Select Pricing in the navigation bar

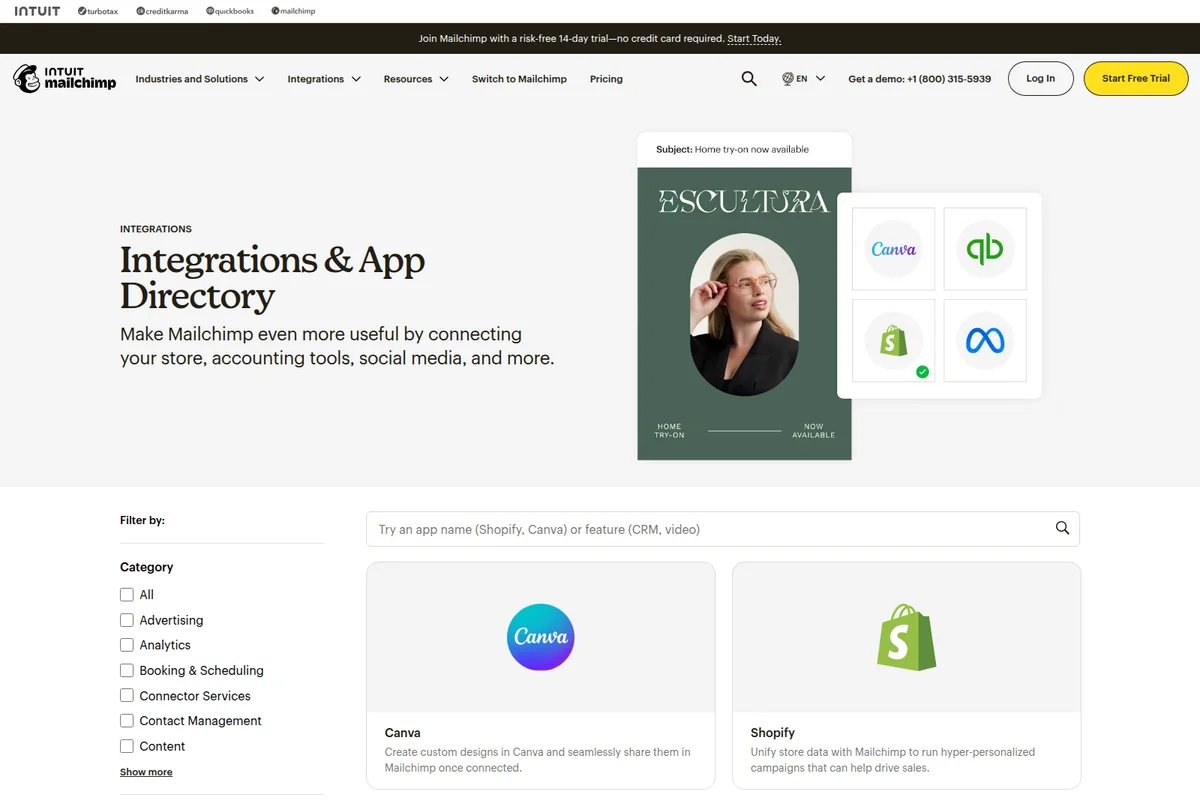[606, 78]
